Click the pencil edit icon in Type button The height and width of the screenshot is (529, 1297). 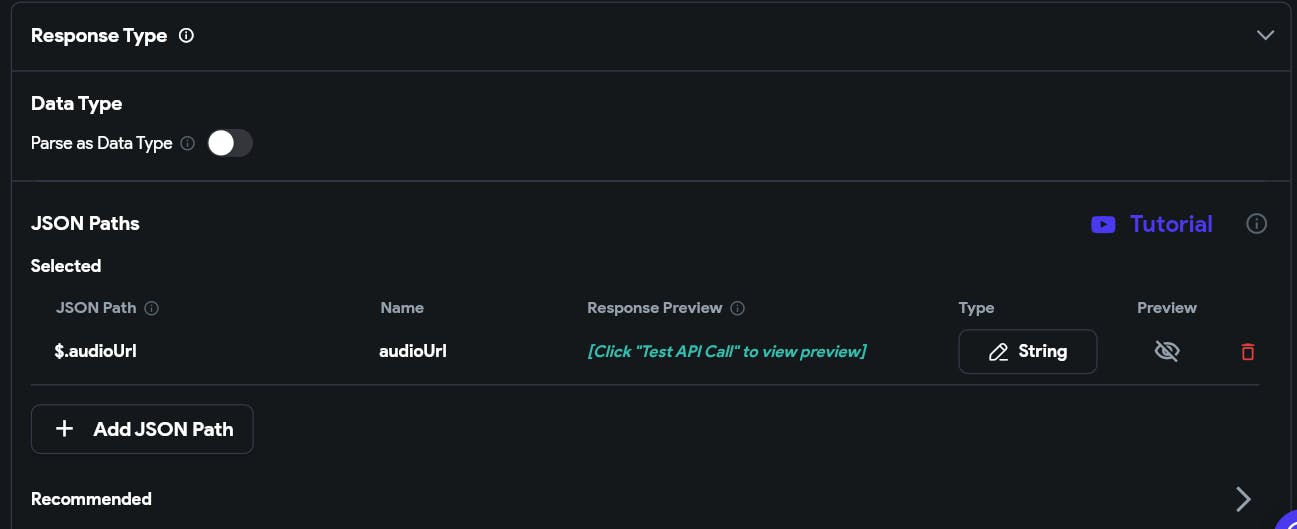click(x=998, y=352)
